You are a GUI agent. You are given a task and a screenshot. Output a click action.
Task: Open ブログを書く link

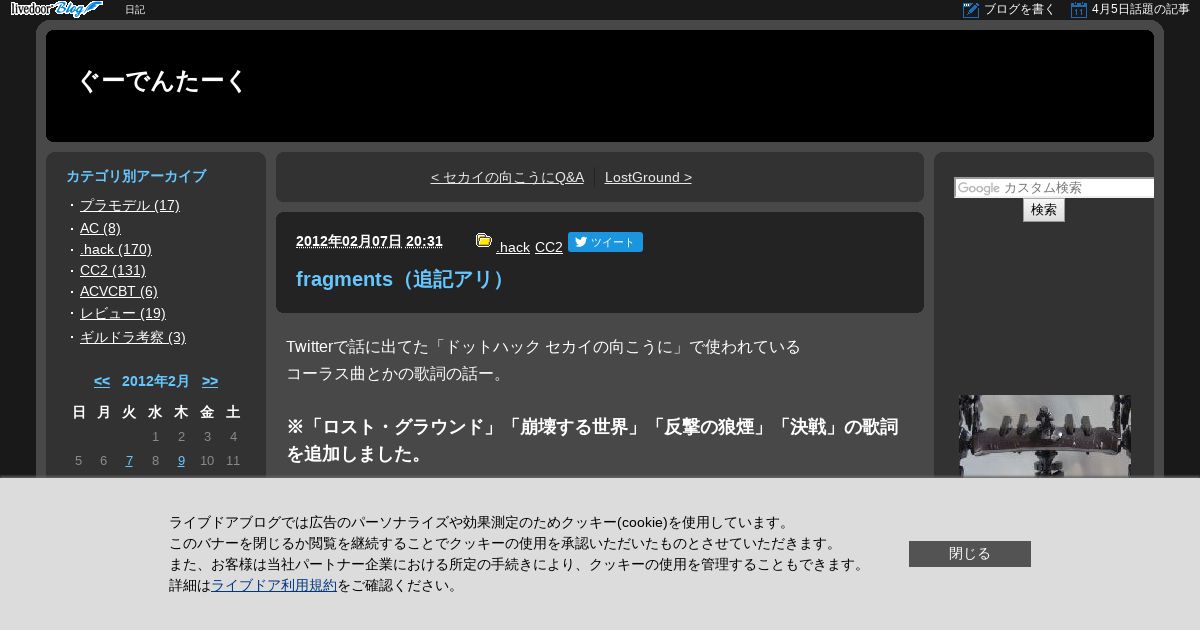click(x=1019, y=10)
